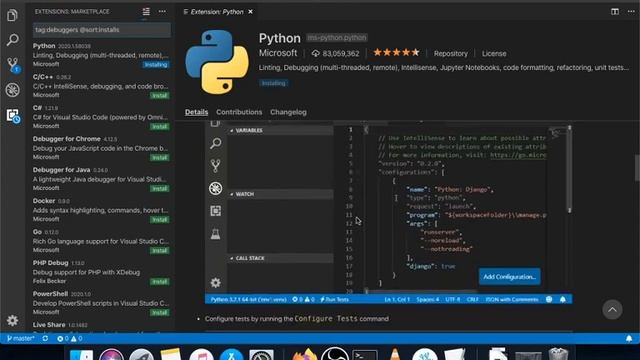Click the Microsoft publisher name
This screenshot has width=640, height=360.
278,53
